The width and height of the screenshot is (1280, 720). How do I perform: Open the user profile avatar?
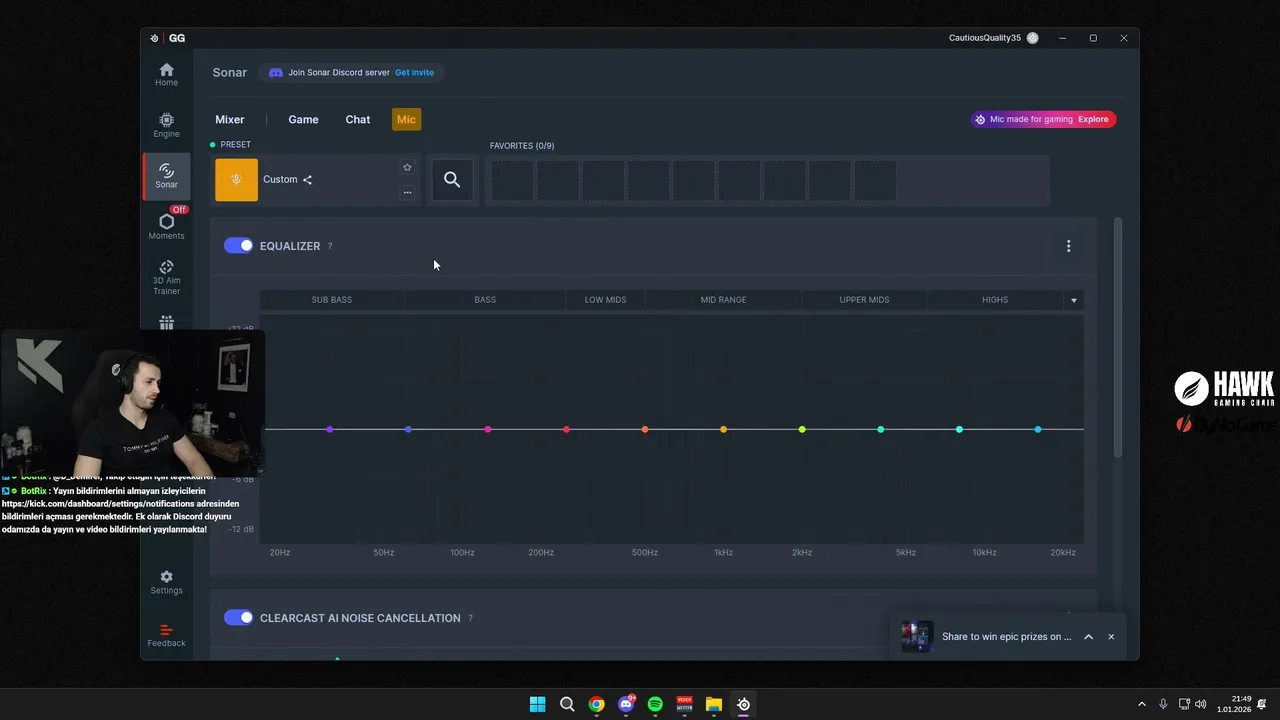(1032, 38)
